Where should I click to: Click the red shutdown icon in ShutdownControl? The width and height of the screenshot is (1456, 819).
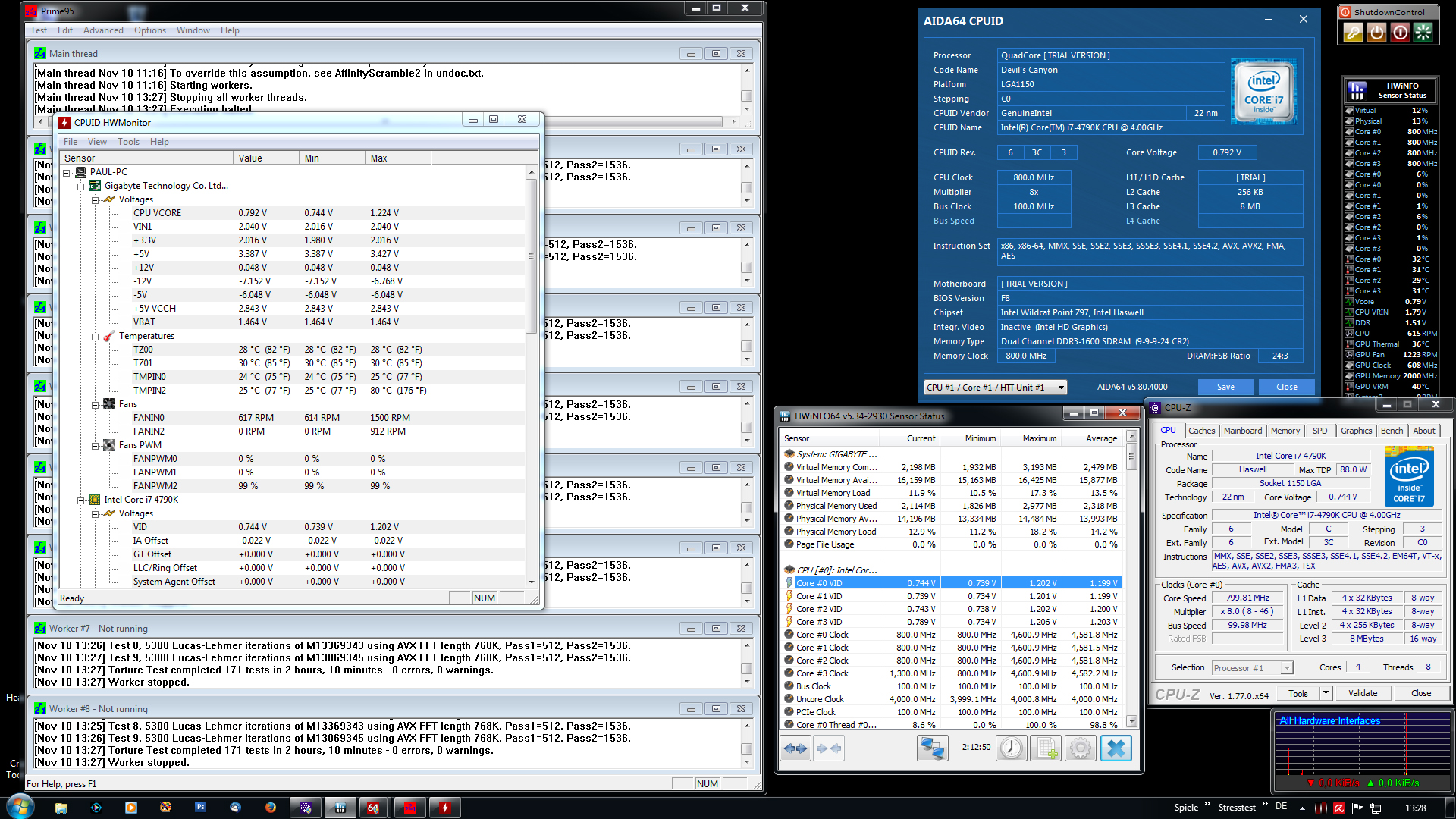(1400, 33)
